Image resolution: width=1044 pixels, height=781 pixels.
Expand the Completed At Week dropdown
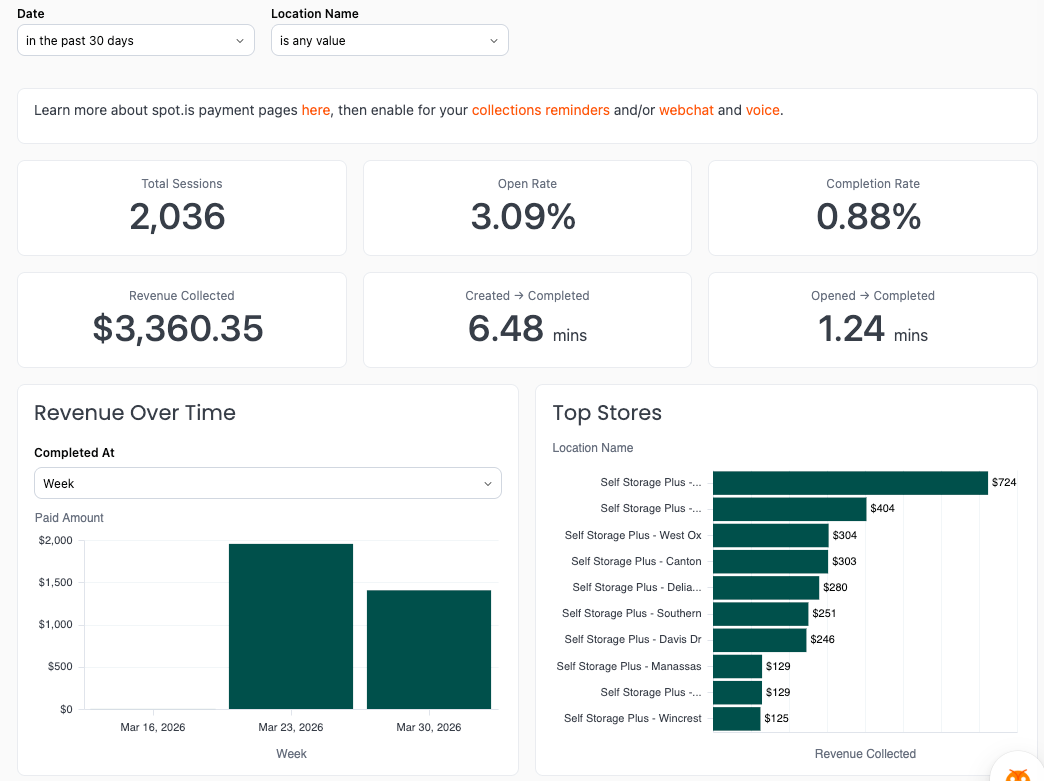click(268, 483)
